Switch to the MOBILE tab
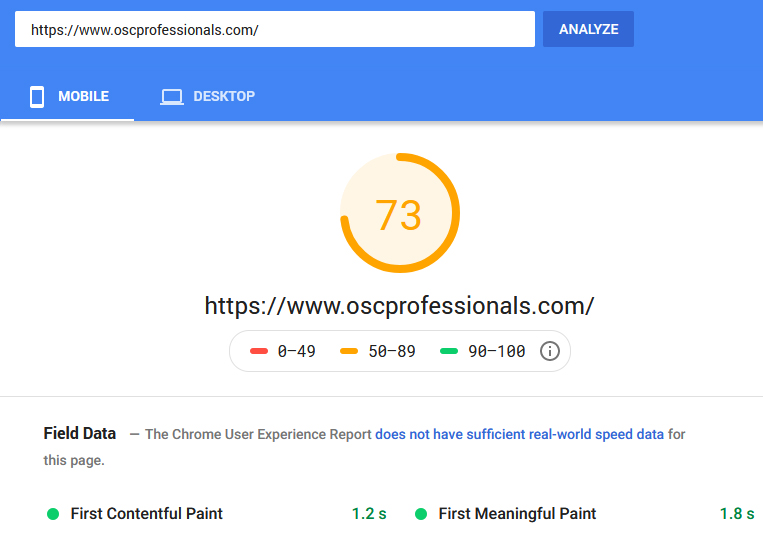The image size is (763, 542). tap(68, 96)
